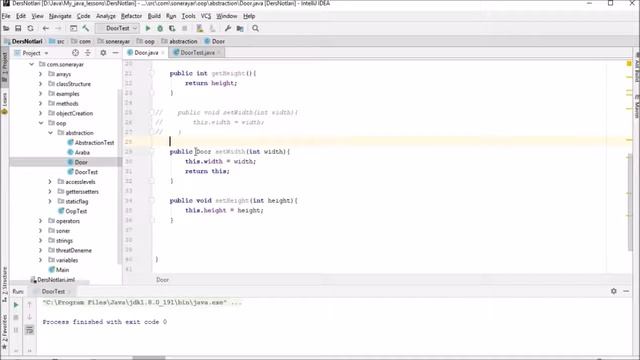Select the Main class in the tree
The width and height of the screenshot is (640, 360).
click(x=59, y=270)
